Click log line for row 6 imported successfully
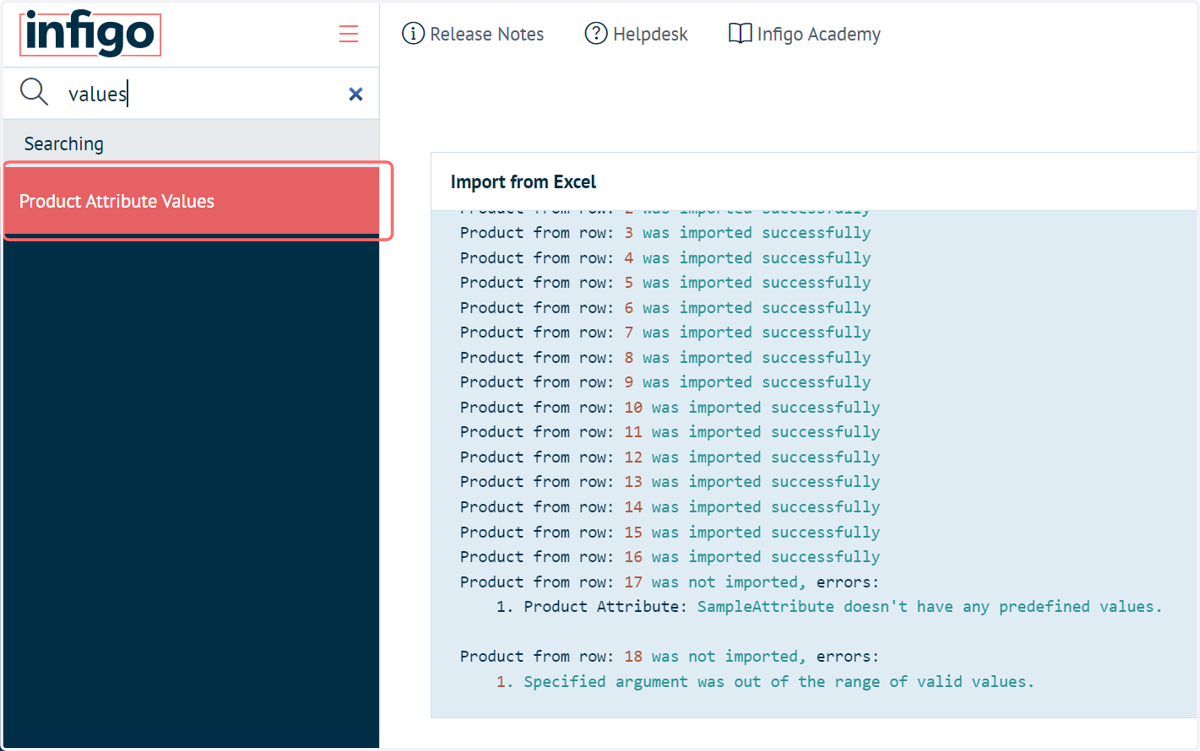The width and height of the screenshot is (1200, 751). pos(665,308)
